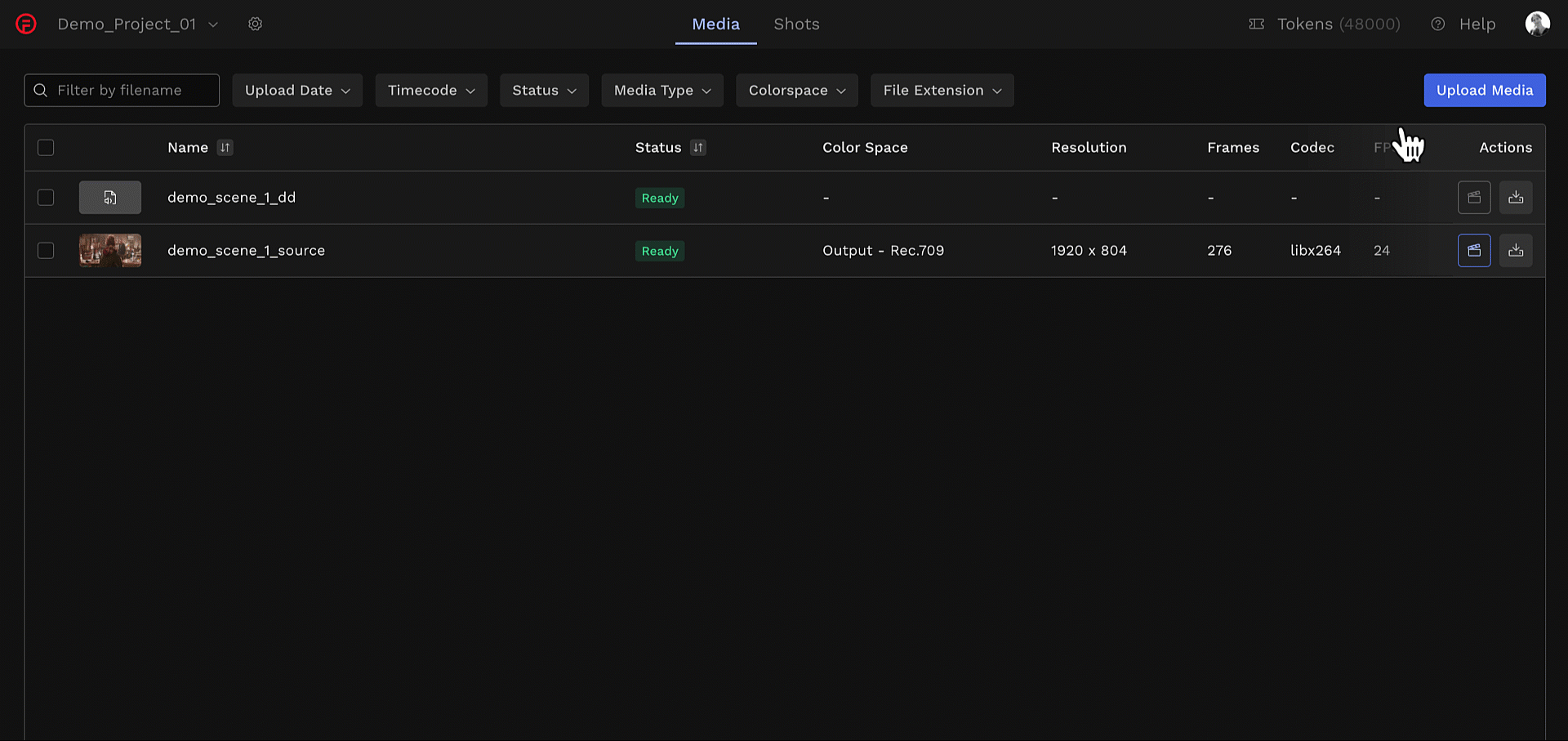The width and height of the screenshot is (1568, 741).
Task: Download demo_scene_1_source file
Action: tap(1516, 251)
